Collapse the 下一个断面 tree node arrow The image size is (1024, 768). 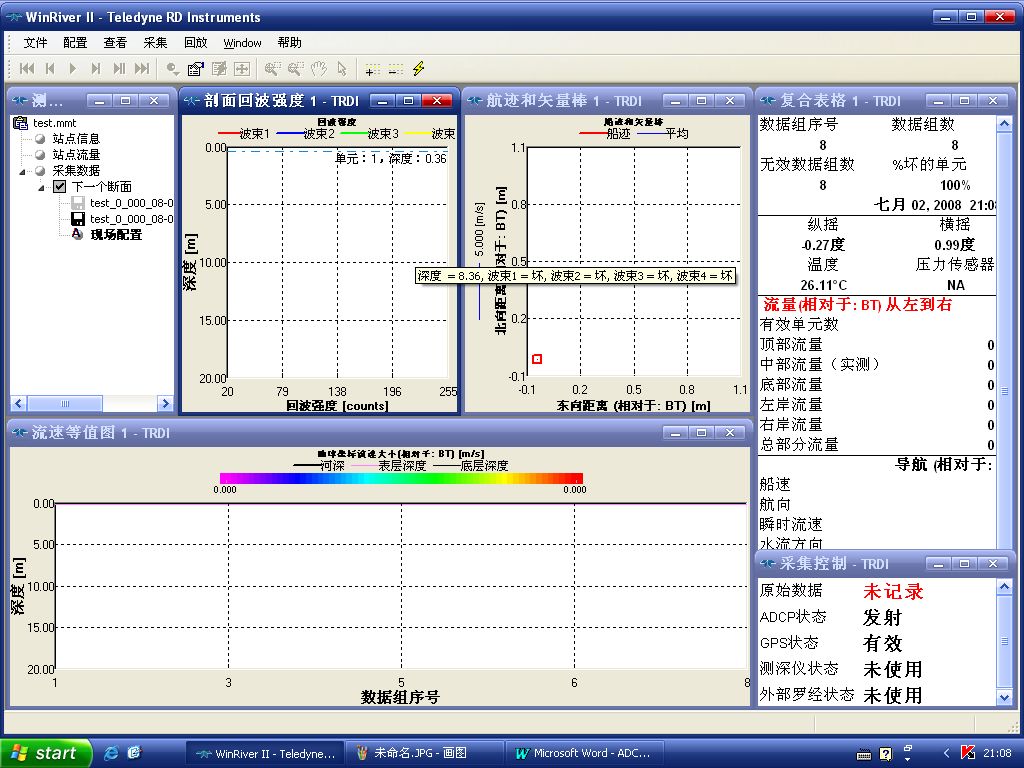point(42,187)
